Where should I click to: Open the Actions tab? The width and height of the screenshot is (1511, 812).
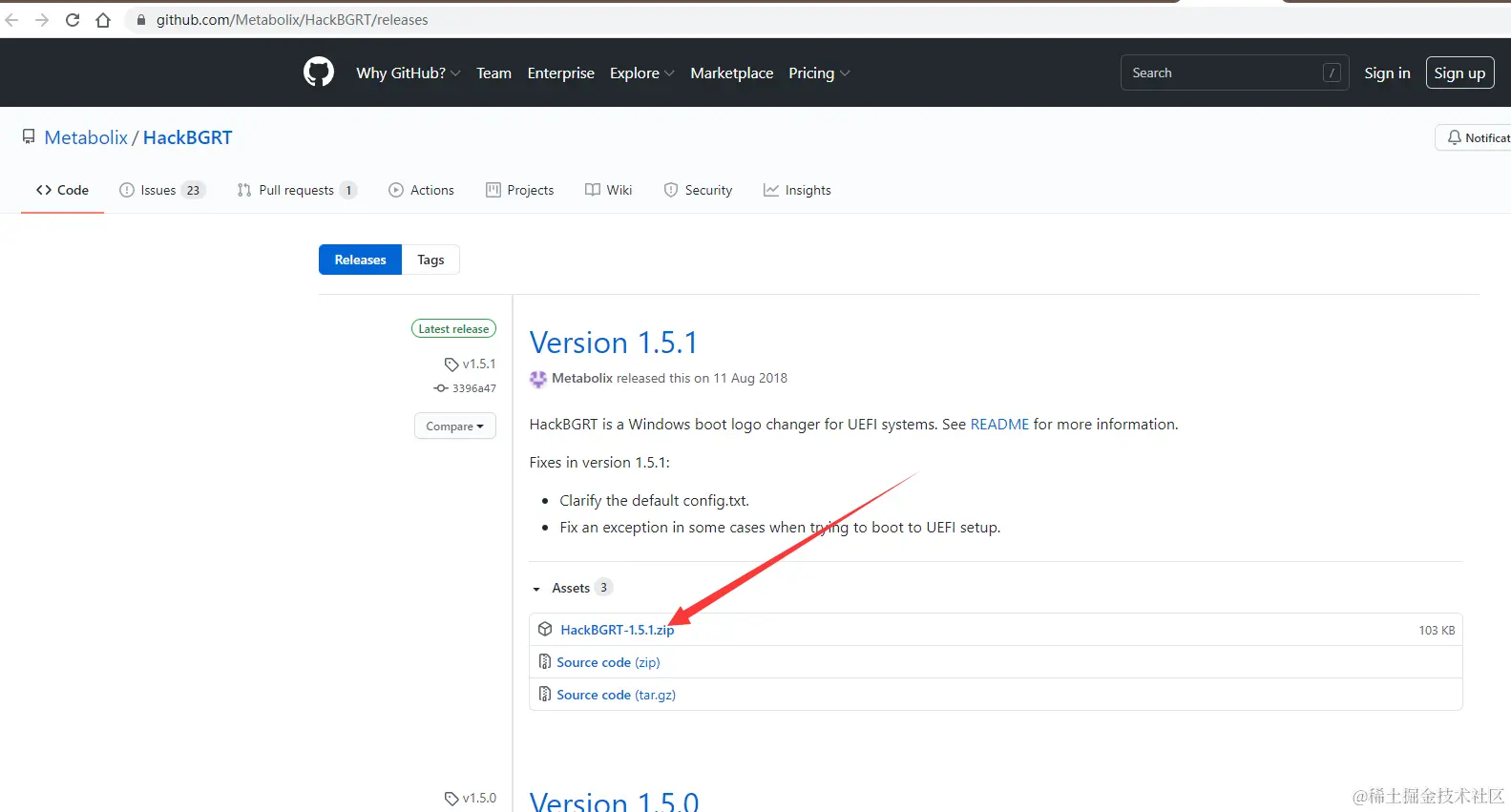(x=421, y=190)
